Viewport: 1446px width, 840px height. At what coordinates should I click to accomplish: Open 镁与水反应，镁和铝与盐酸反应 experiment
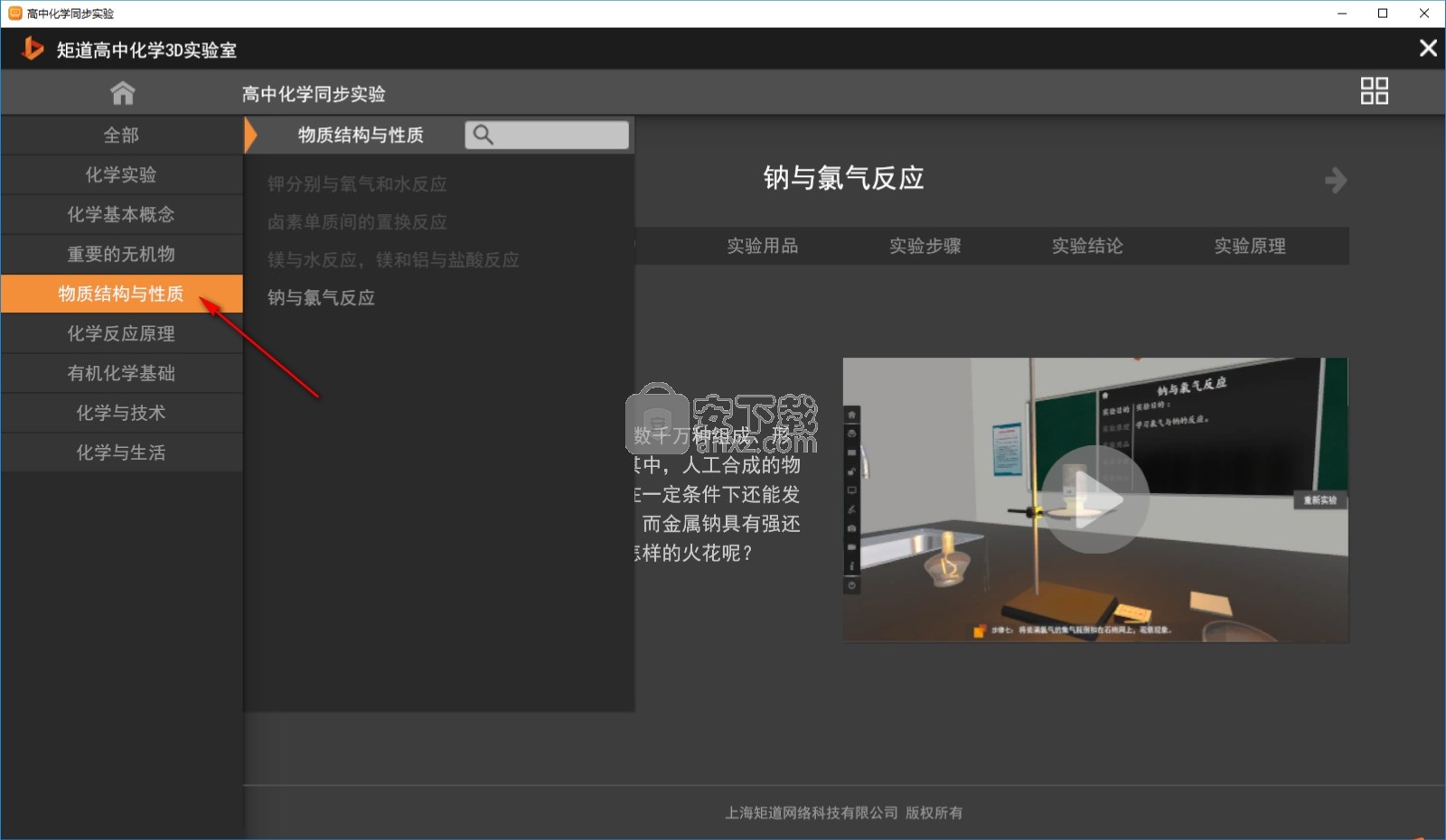tap(393, 260)
